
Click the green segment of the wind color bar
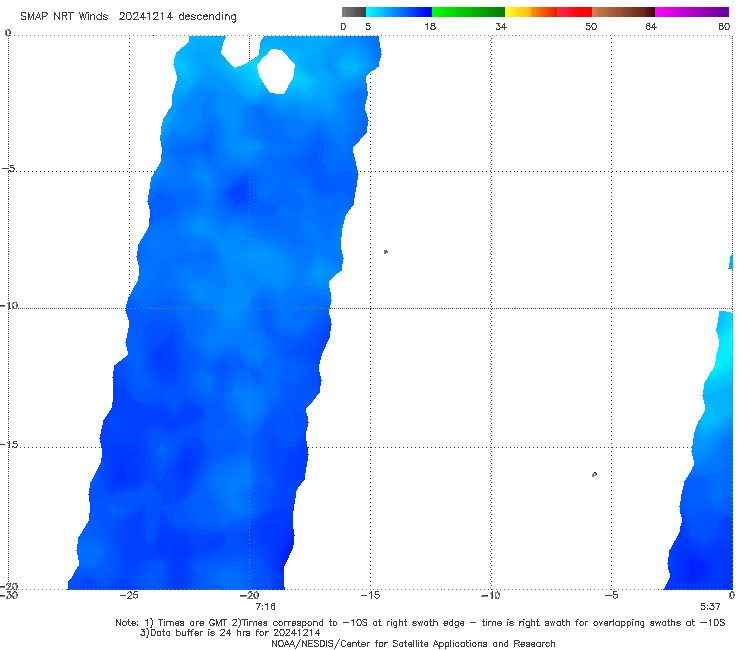468,12
